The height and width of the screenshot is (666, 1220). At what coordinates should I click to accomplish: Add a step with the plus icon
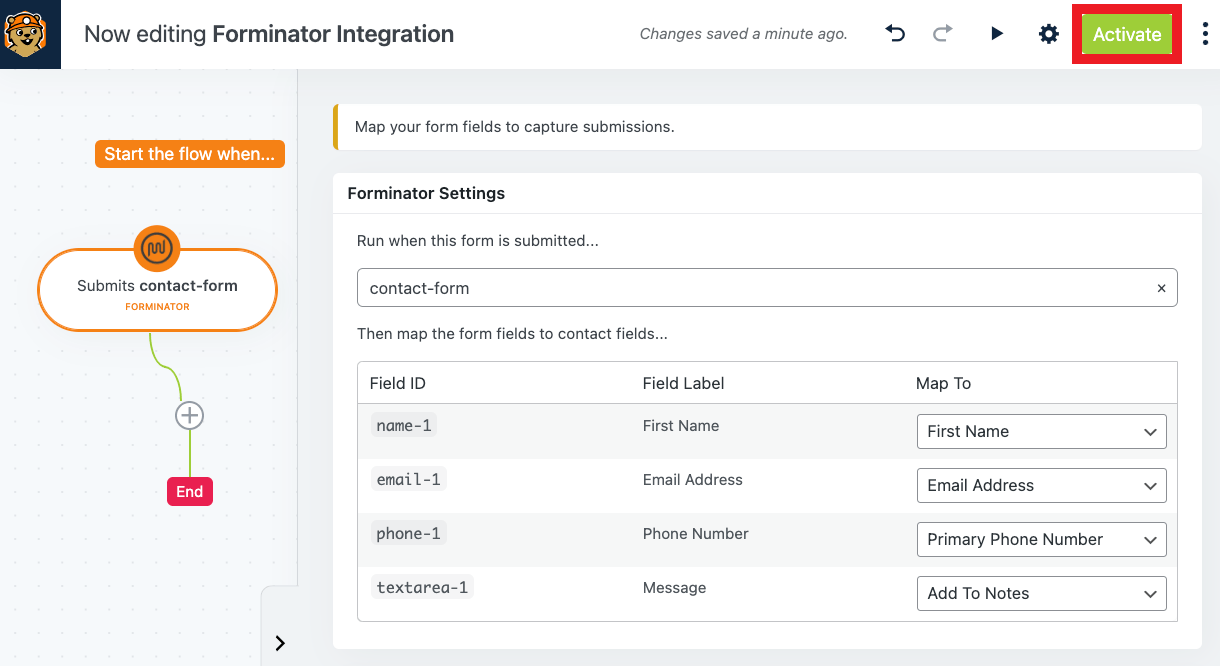[x=189, y=415]
